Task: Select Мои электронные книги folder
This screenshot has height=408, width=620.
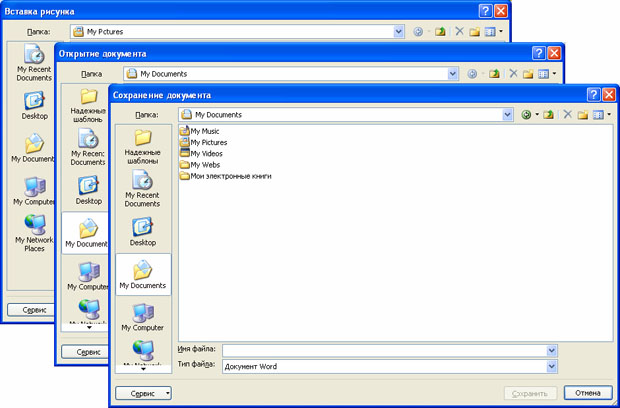Action: click(x=226, y=176)
